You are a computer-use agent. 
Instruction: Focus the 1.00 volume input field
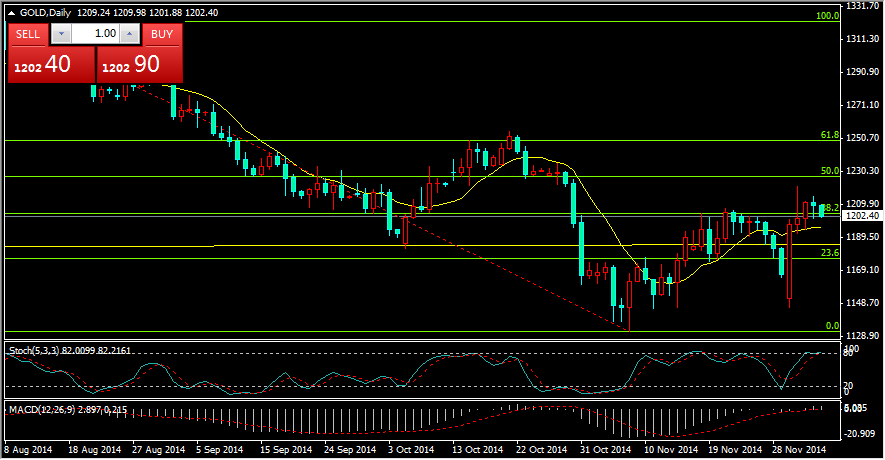(x=96, y=34)
